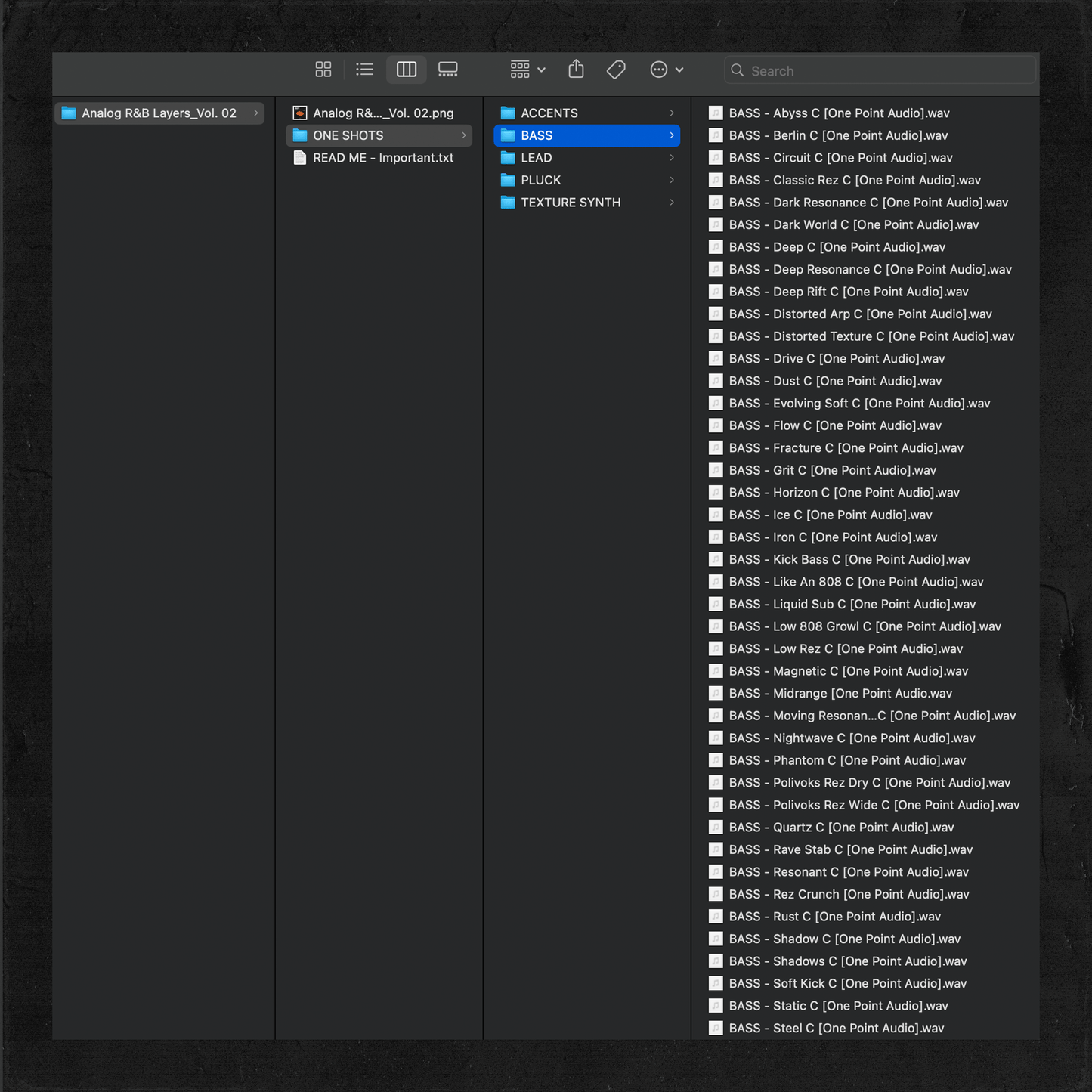1092x1092 pixels.
Task: Open the more actions ellipsis menu
Action: click(666, 70)
